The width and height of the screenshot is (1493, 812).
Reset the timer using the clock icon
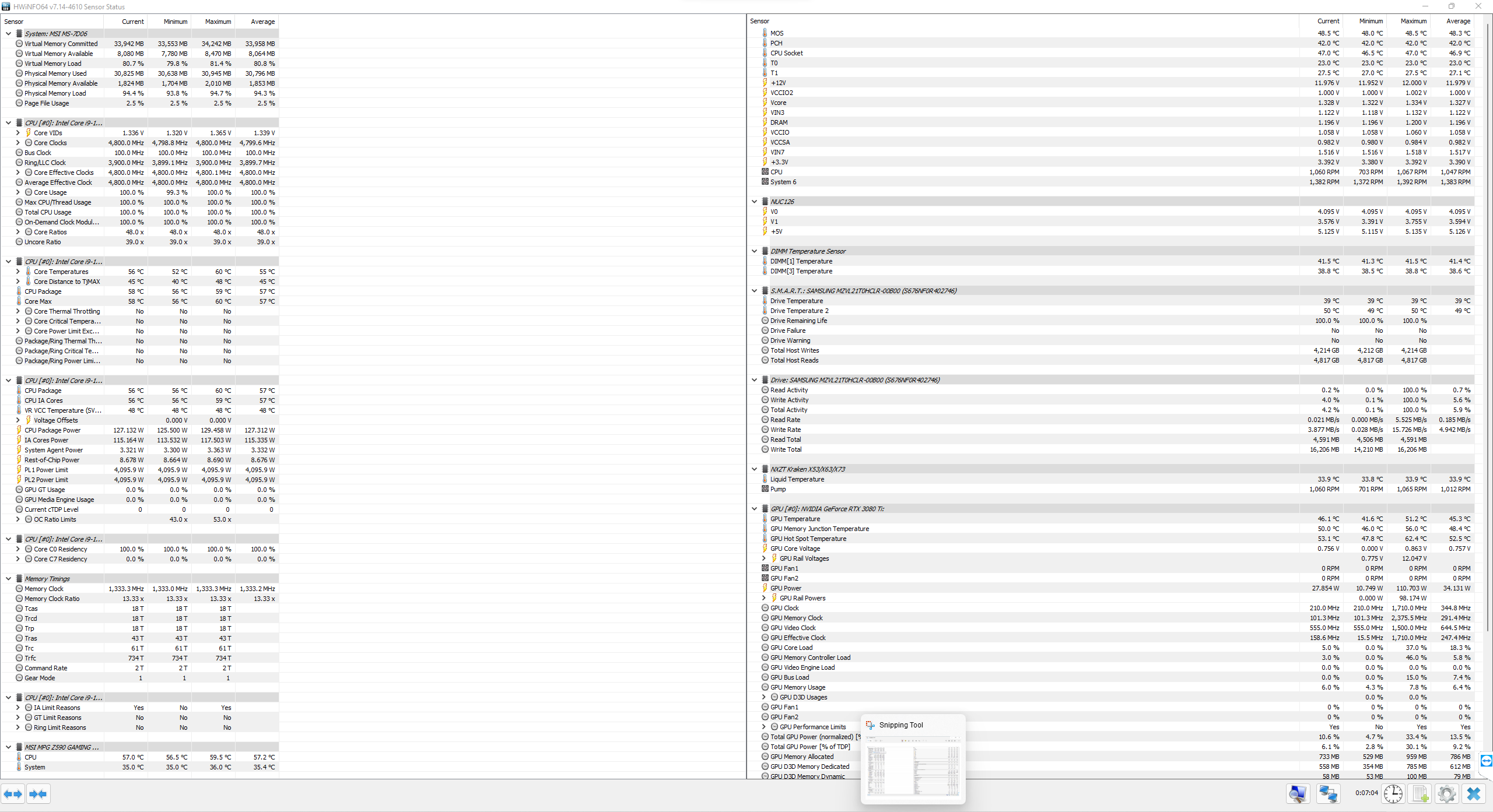[x=1393, y=793]
